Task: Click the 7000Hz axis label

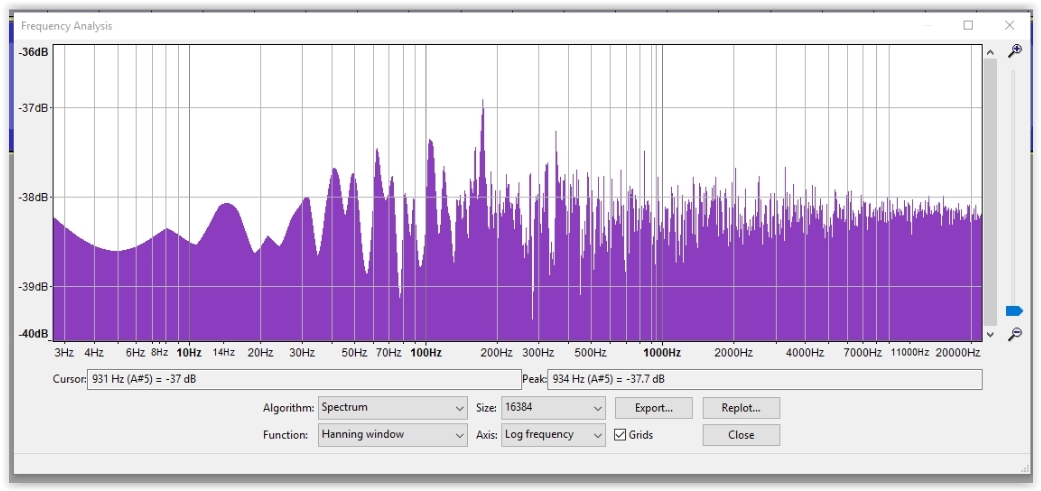Action: [x=862, y=353]
